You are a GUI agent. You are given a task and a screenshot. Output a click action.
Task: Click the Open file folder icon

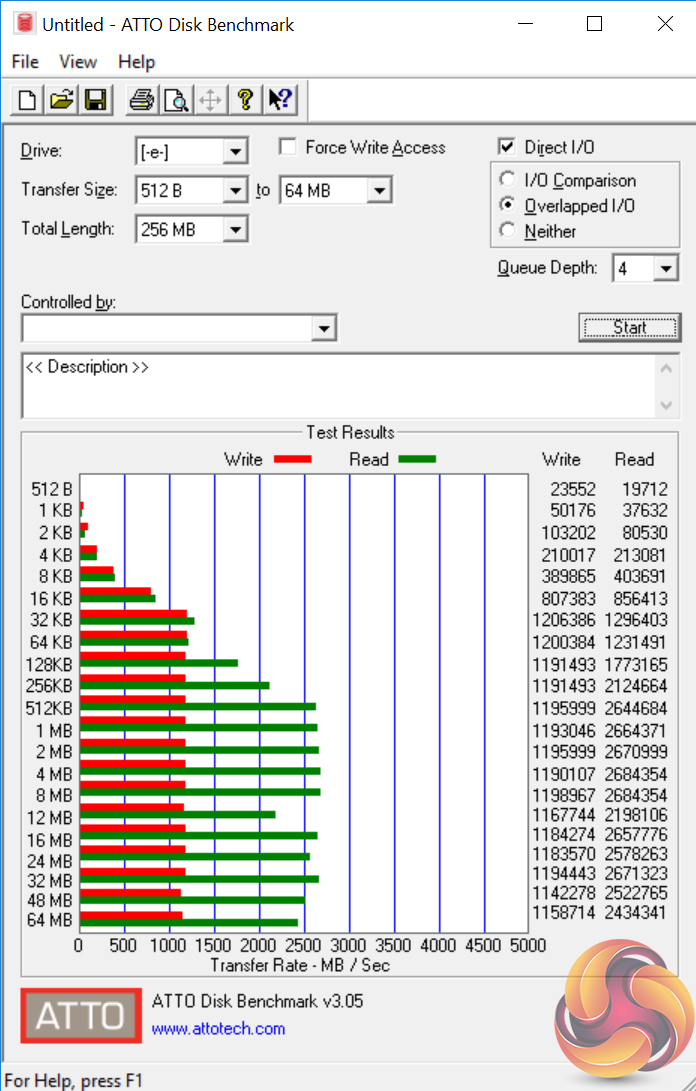(61, 100)
